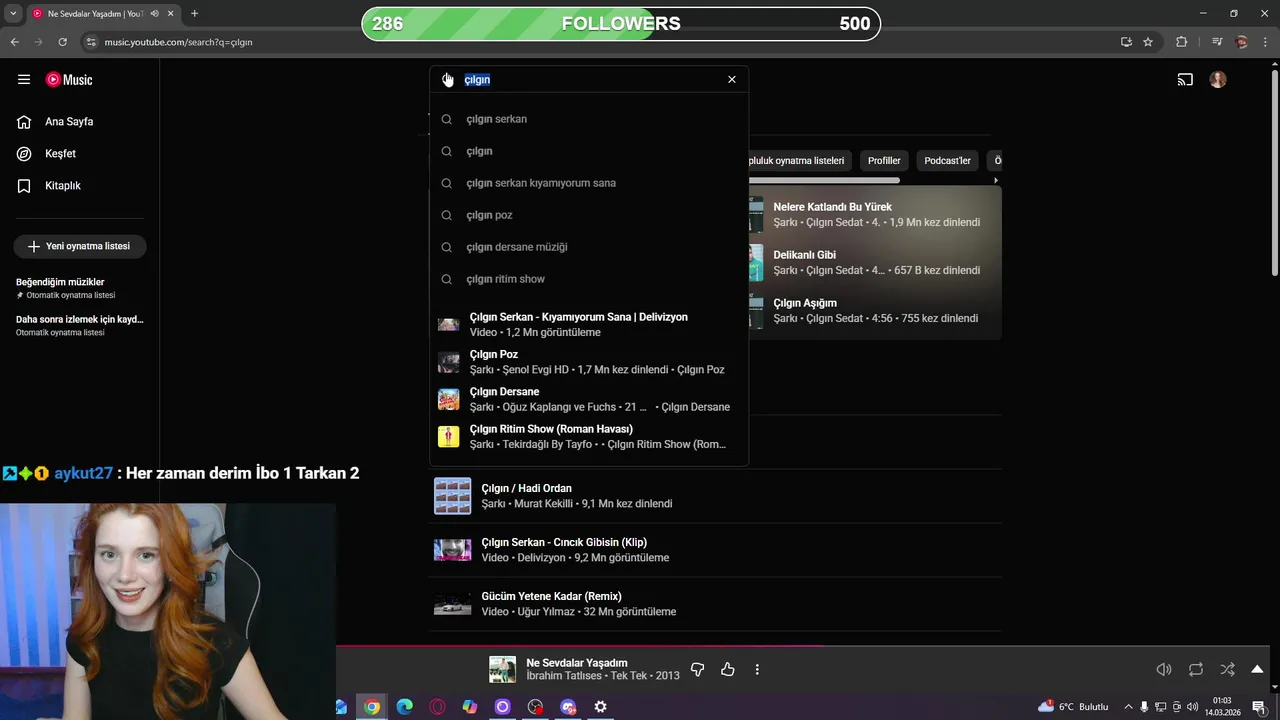Reload the browser page
This screenshot has width=1280, height=720.
[62, 42]
